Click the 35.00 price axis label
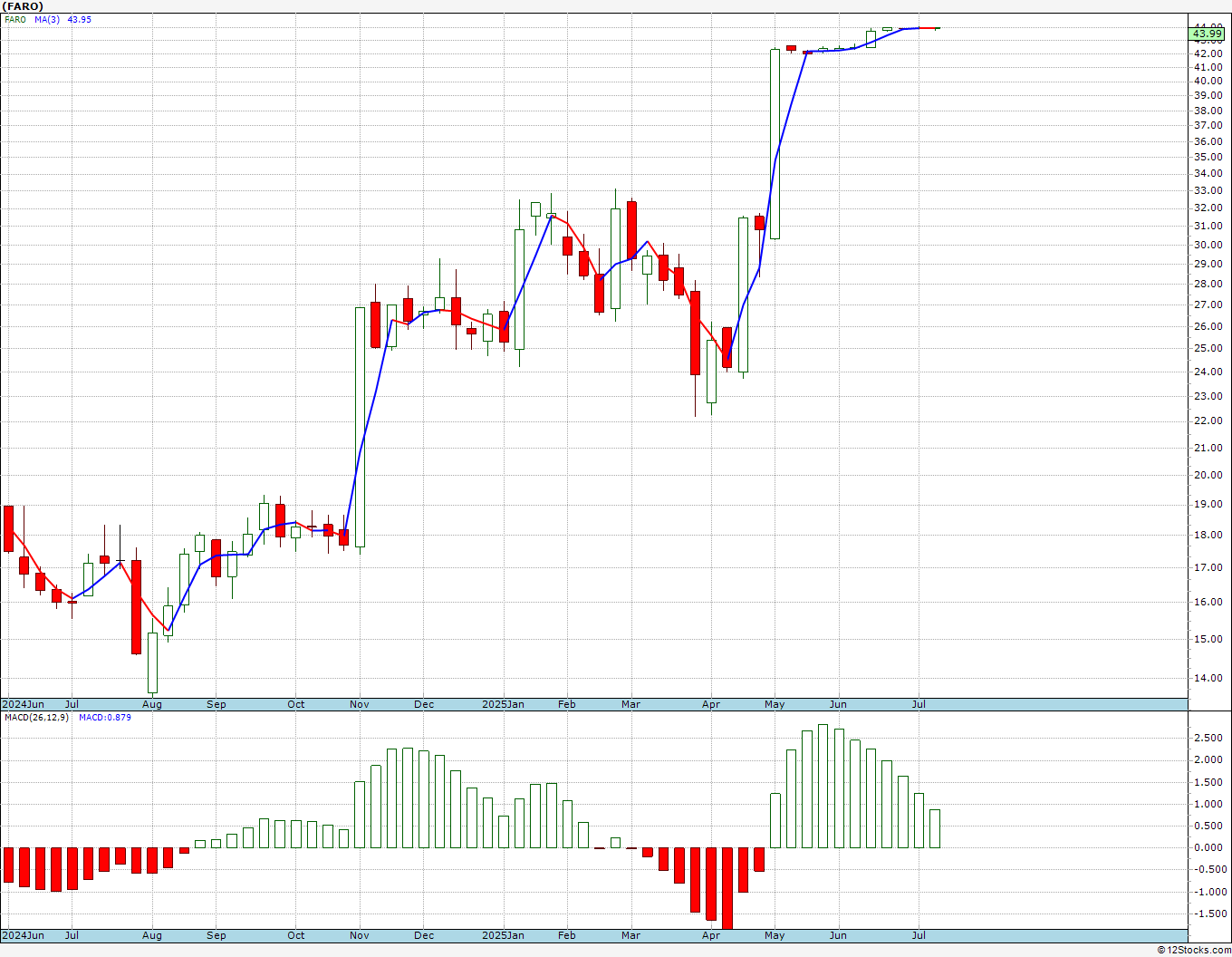Screen dimensions: 1232x957 click(x=1207, y=158)
